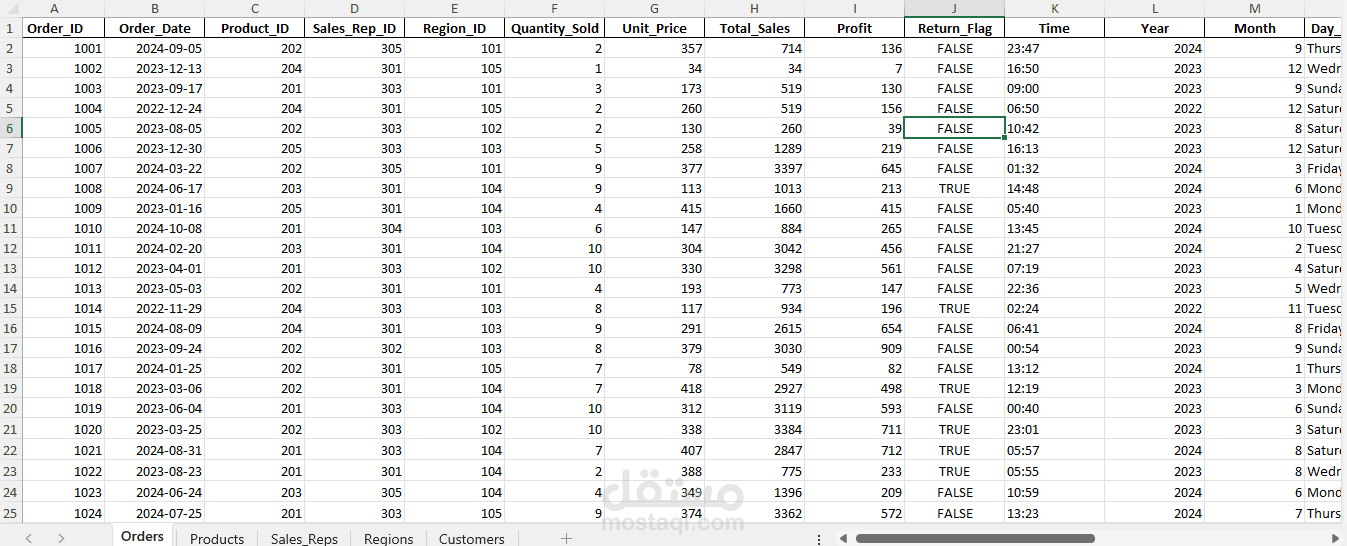
Task: Click the Region_ID header cell
Action: point(455,28)
